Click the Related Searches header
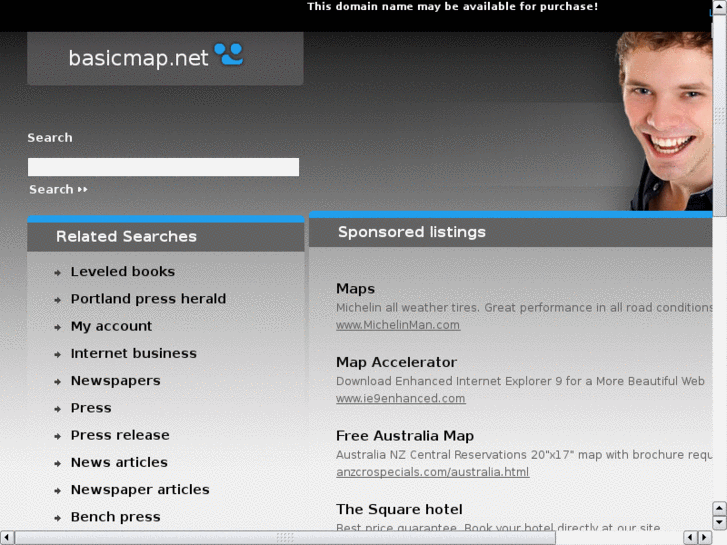 126,237
